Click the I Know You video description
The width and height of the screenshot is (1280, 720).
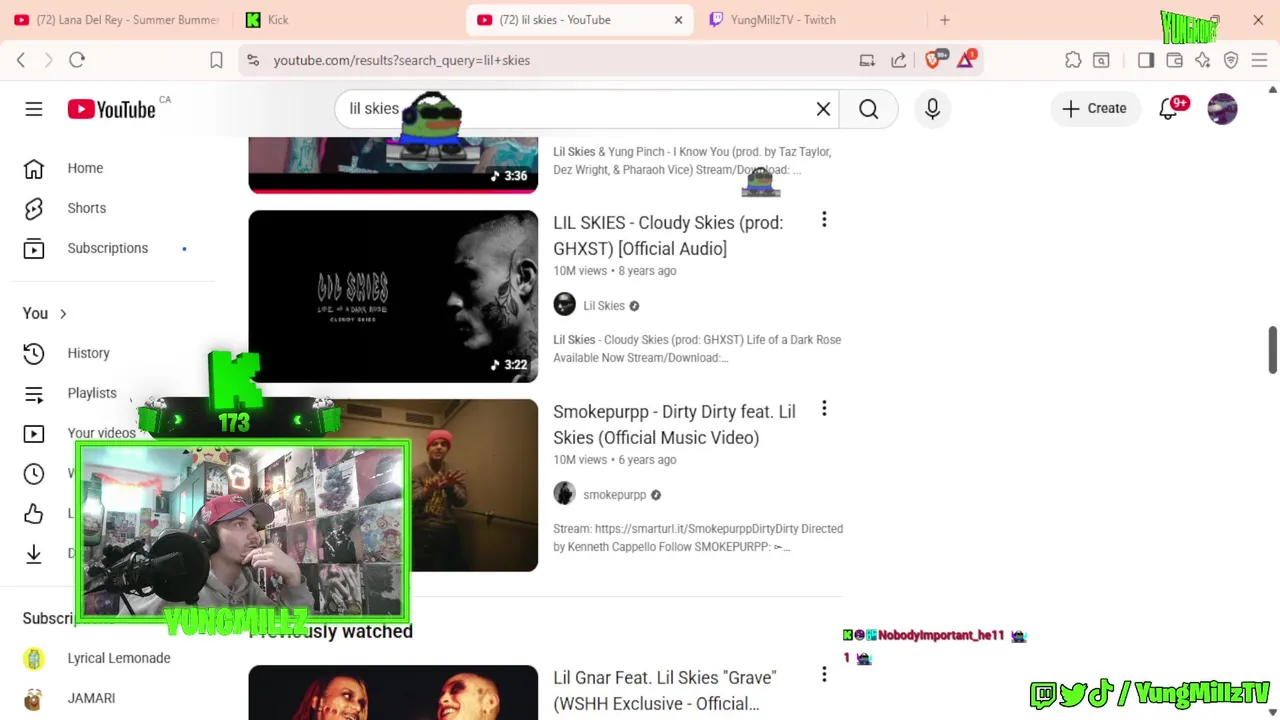click(x=693, y=161)
